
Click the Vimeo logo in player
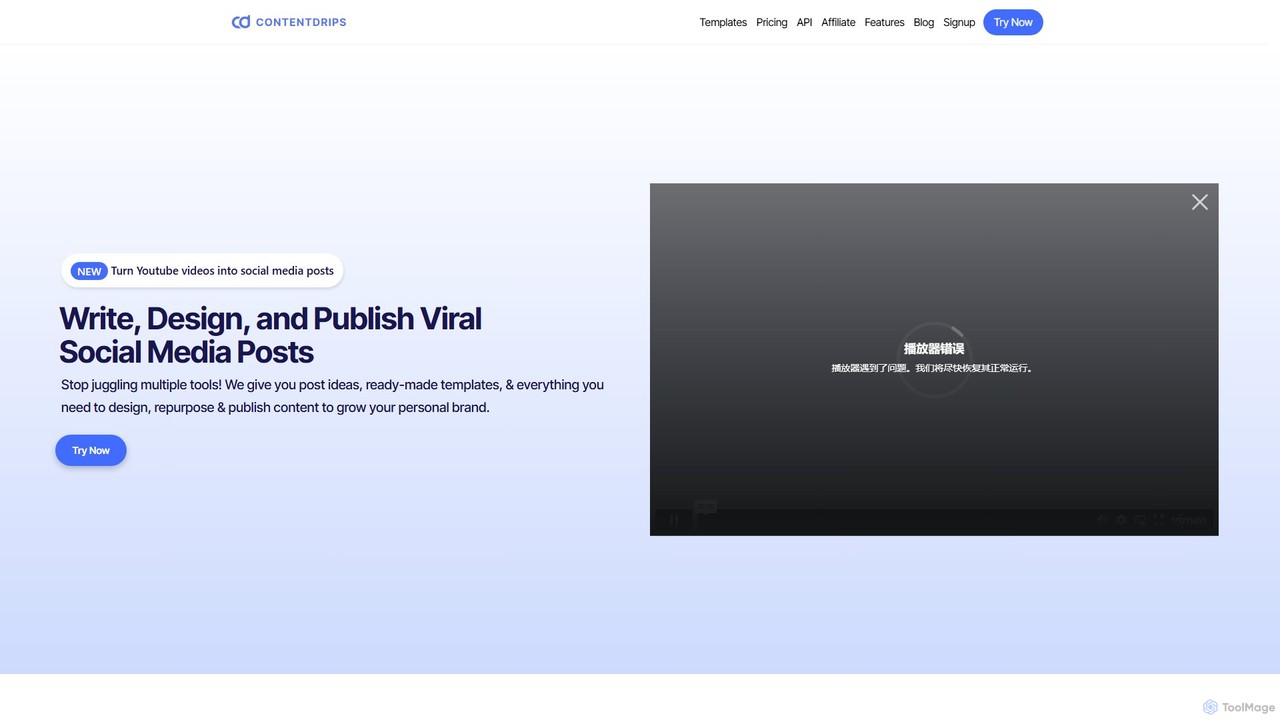pyautogui.click(x=1189, y=520)
